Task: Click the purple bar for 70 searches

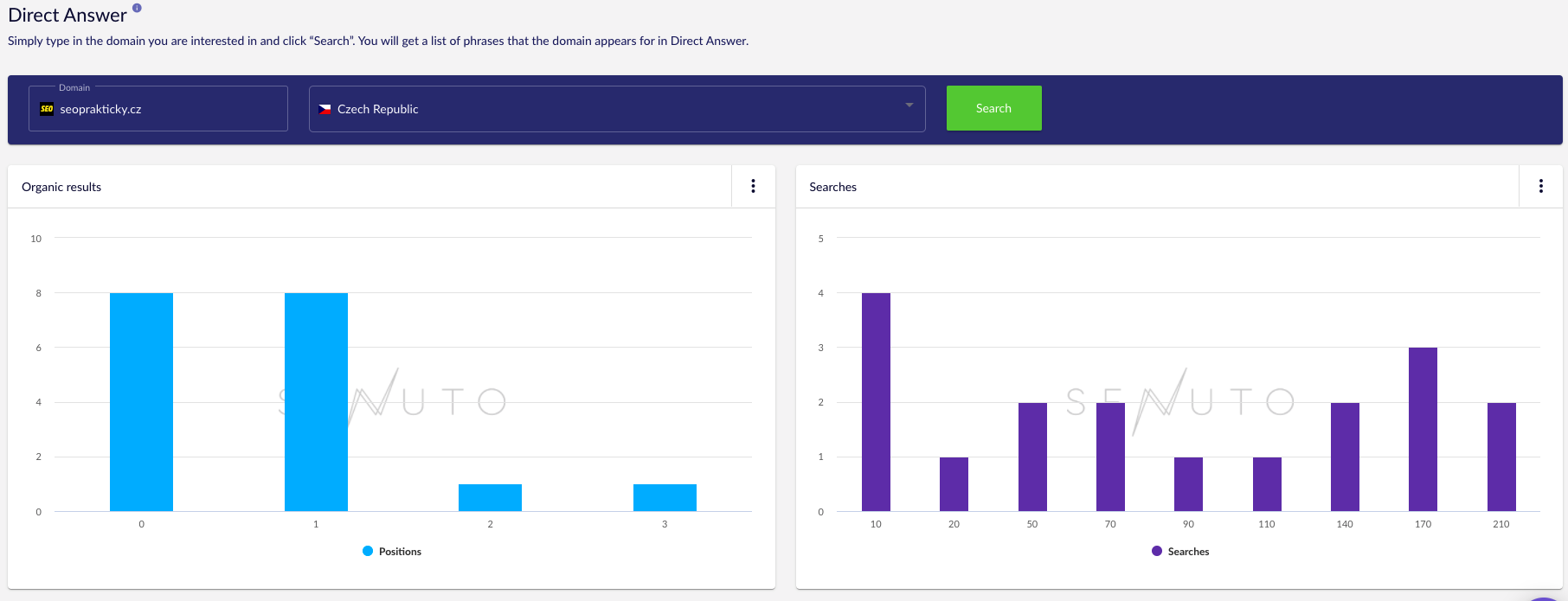Action: 1110,457
